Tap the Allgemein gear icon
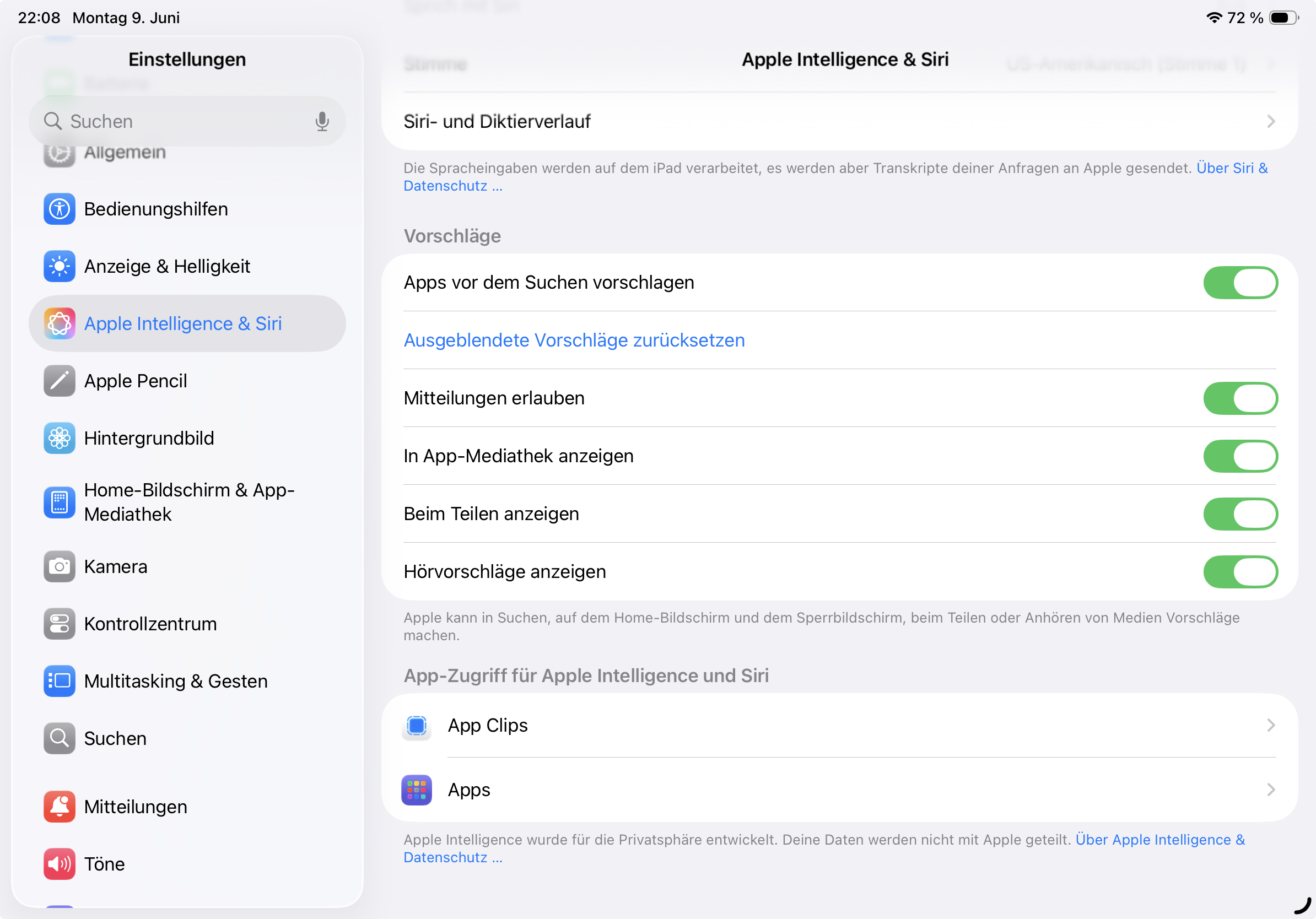This screenshot has height=919, width=1316. 59,154
